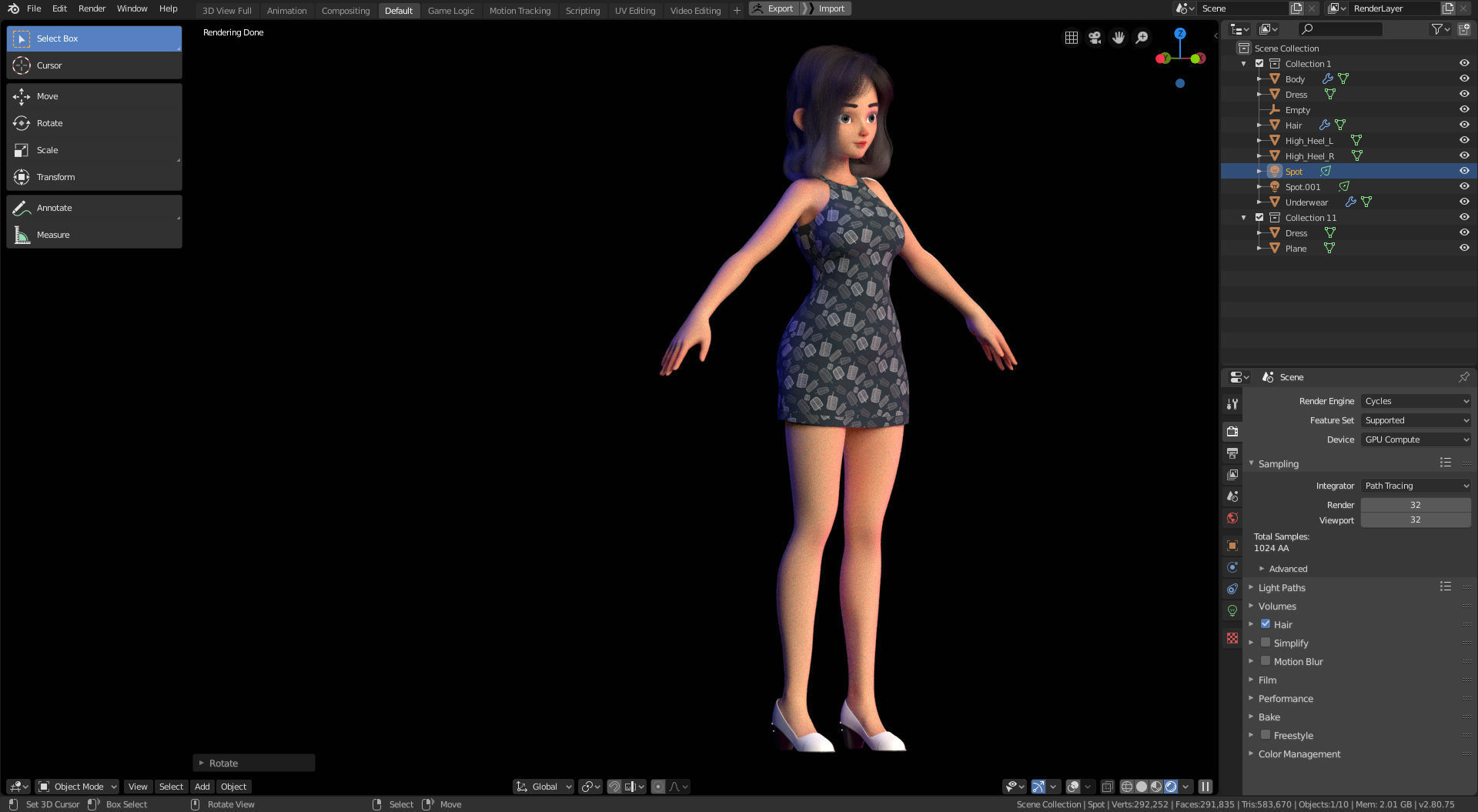The image size is (1478, 812).
Task: Open the File menu
Action: 34,8
